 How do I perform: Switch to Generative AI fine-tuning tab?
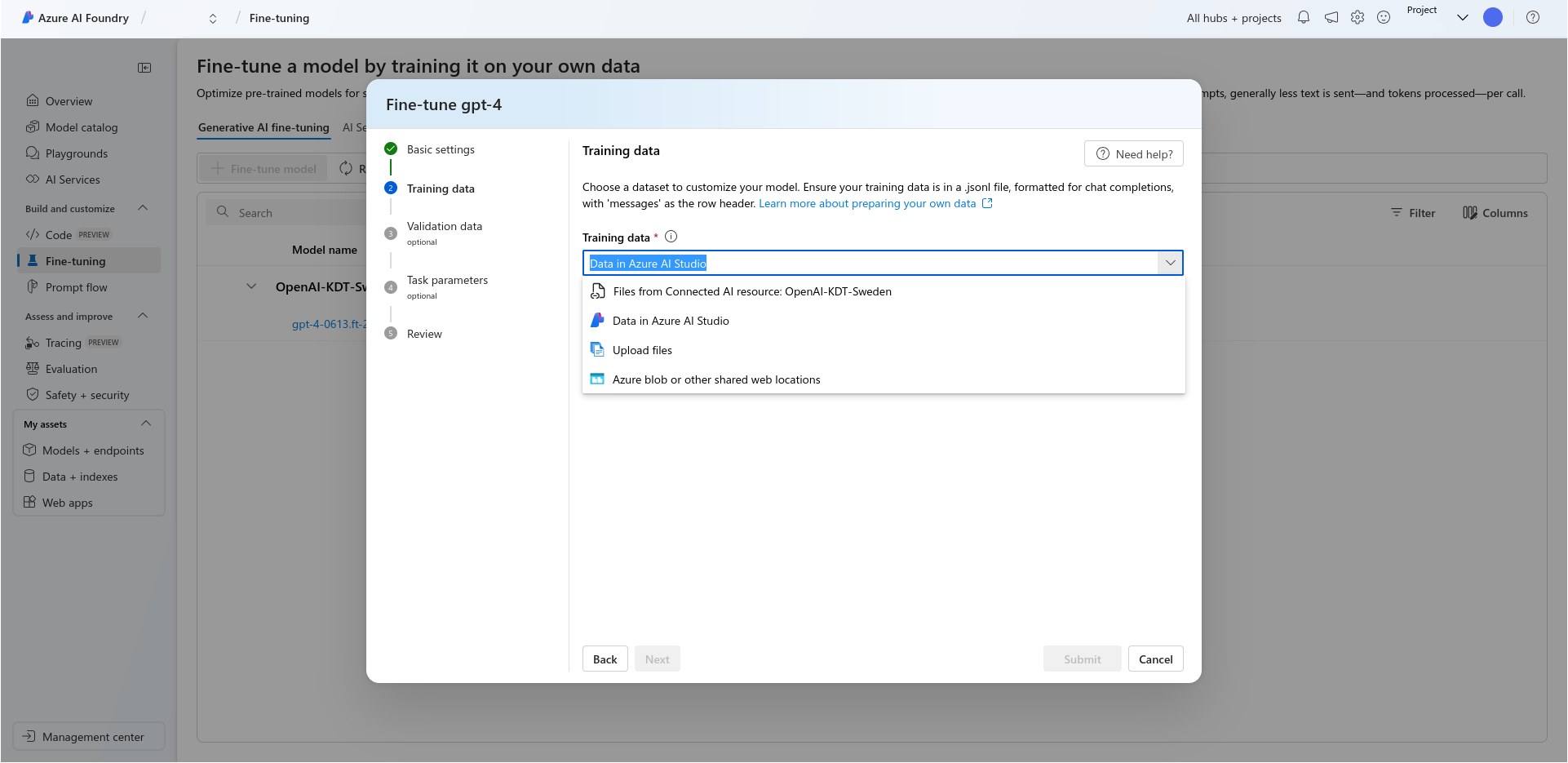pyautogui.click(x=264, y=127)
